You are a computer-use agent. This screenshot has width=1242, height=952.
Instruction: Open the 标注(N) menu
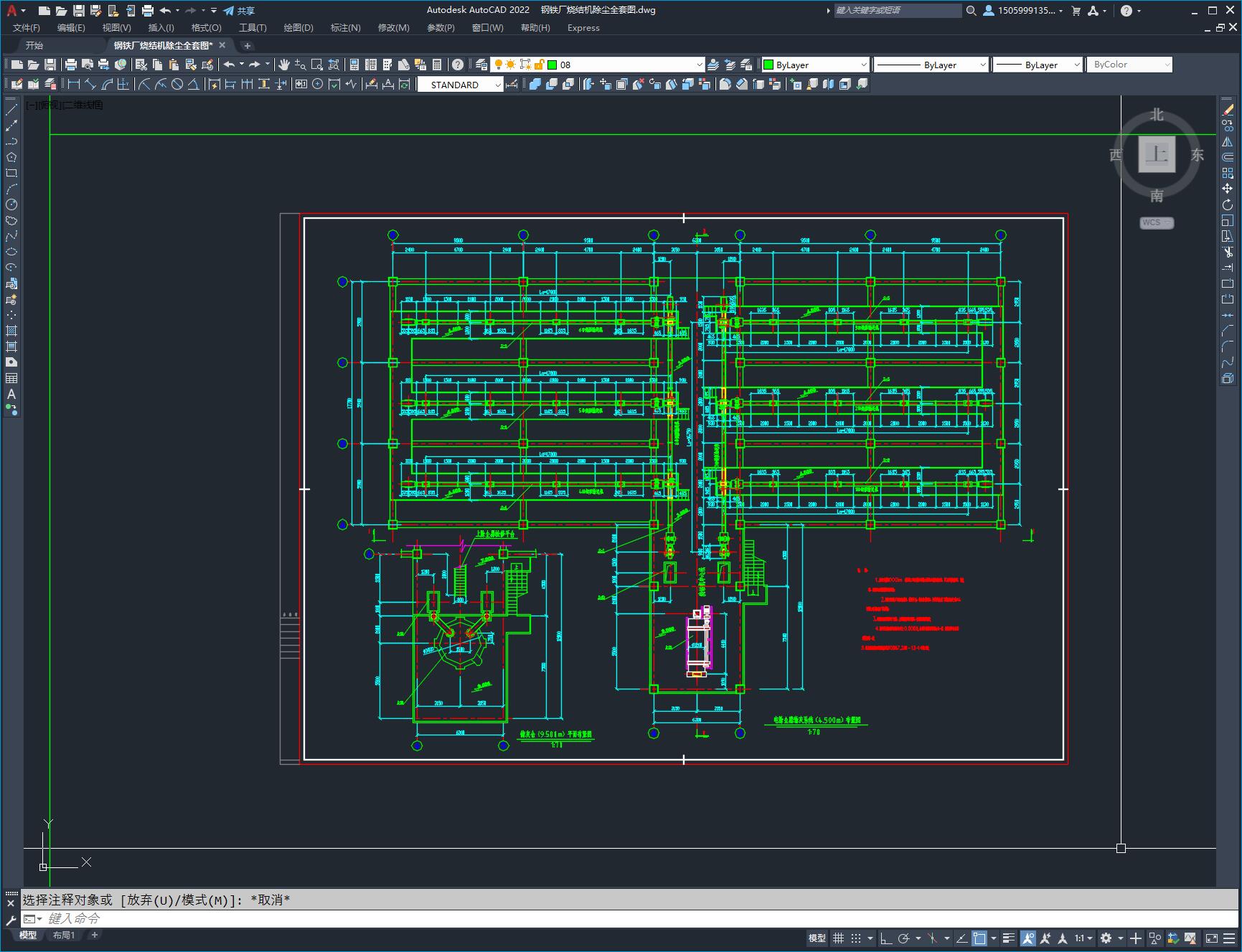345,27
